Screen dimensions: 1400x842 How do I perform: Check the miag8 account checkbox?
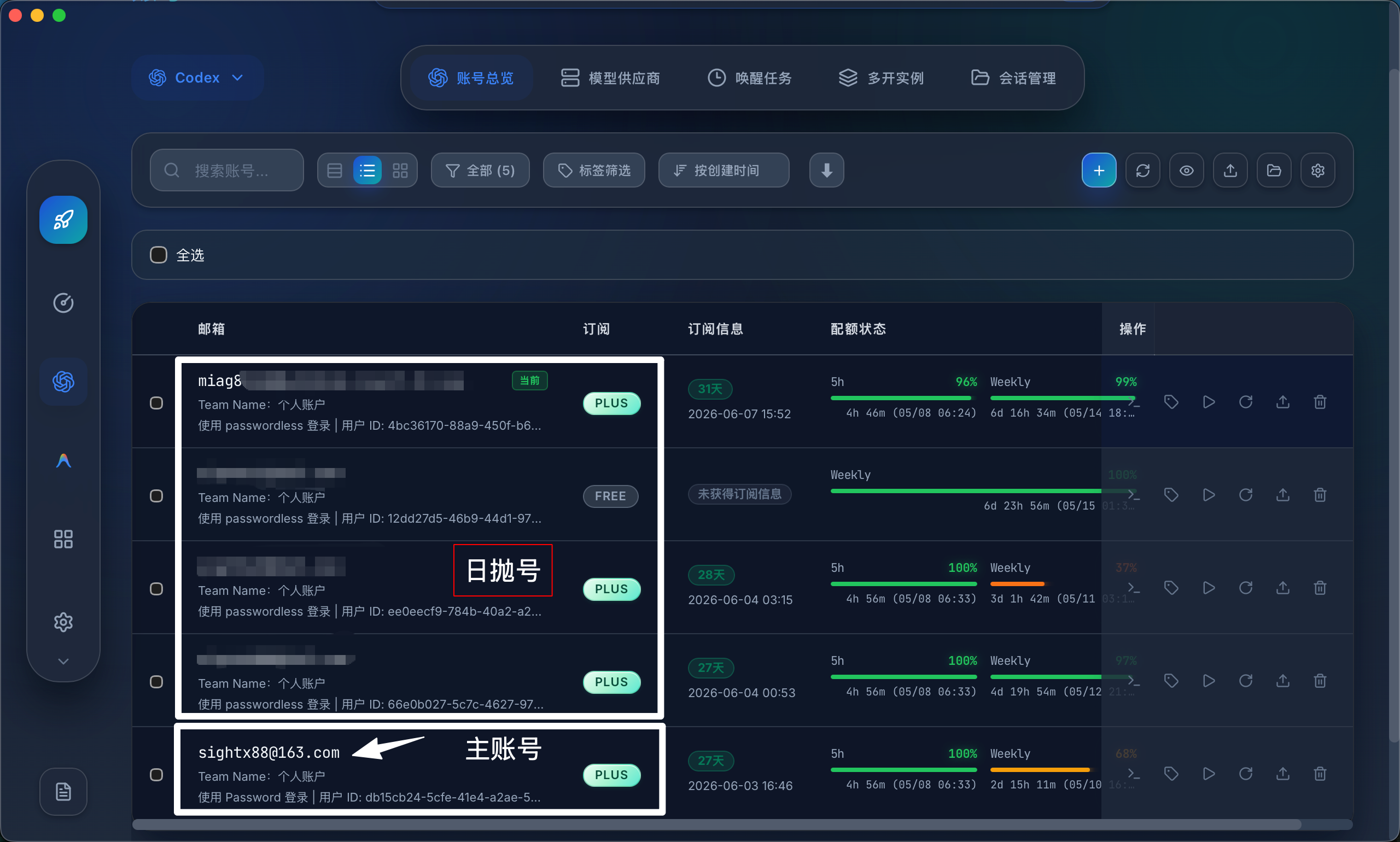156,403
